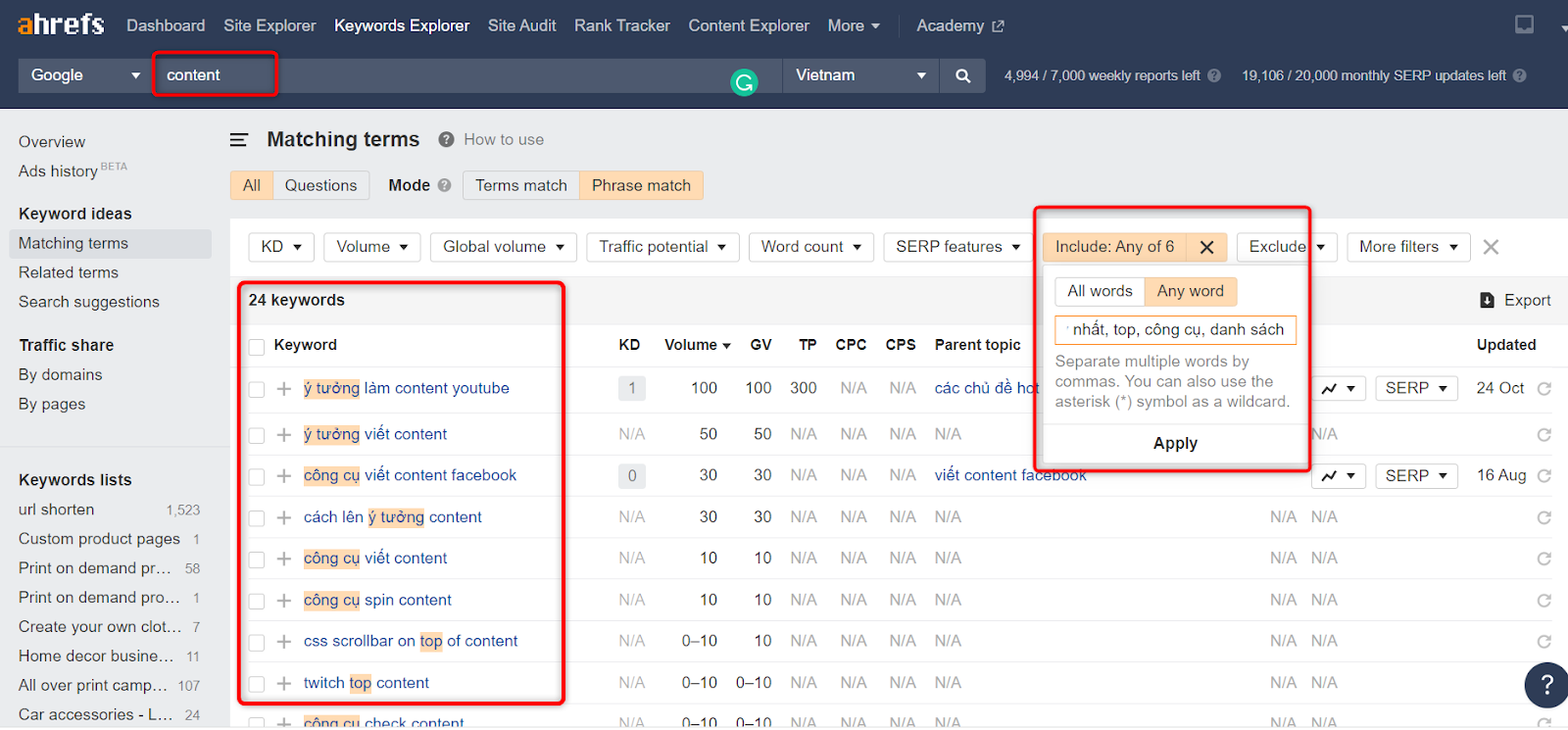
Task: Go to Site Explorer
Action: pyautogui.click(x=269, y=25)
